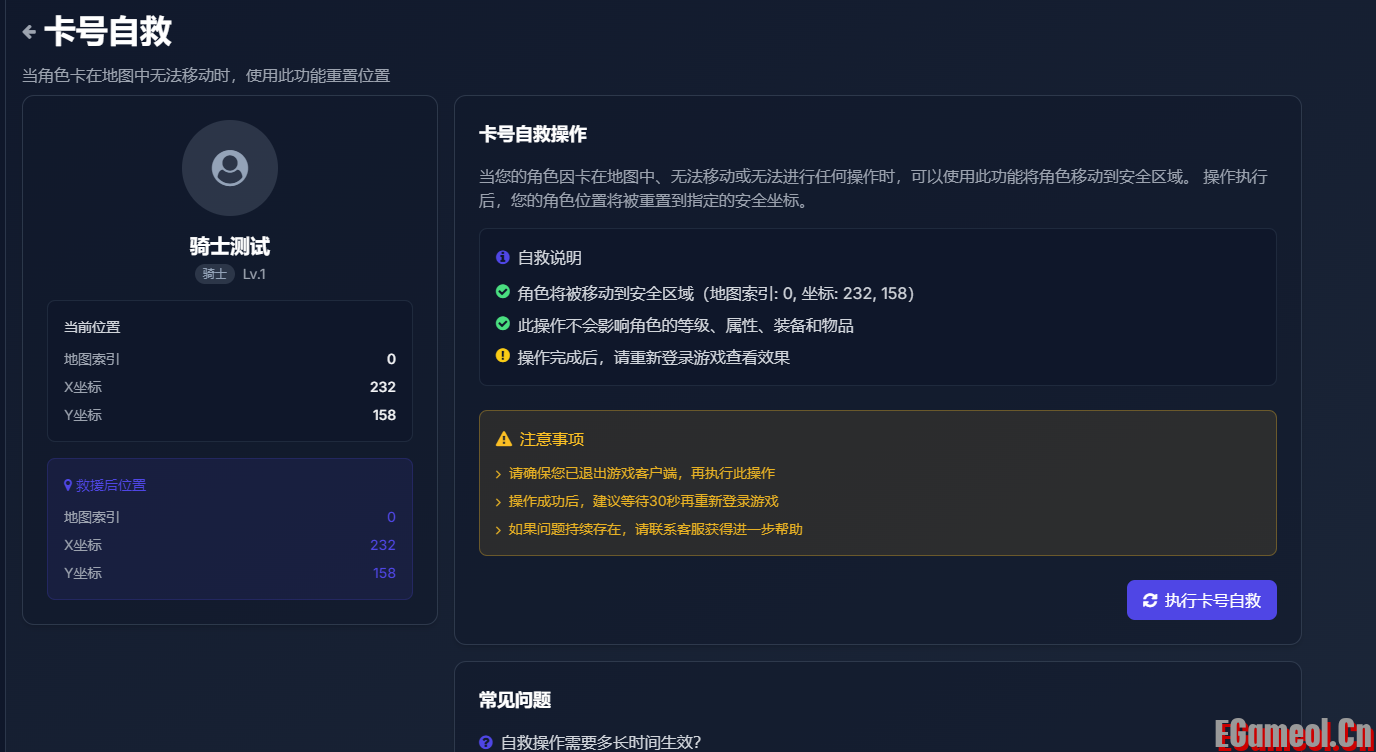
Task: Select the 骑士 class badge label
Action: click(214, 273)
